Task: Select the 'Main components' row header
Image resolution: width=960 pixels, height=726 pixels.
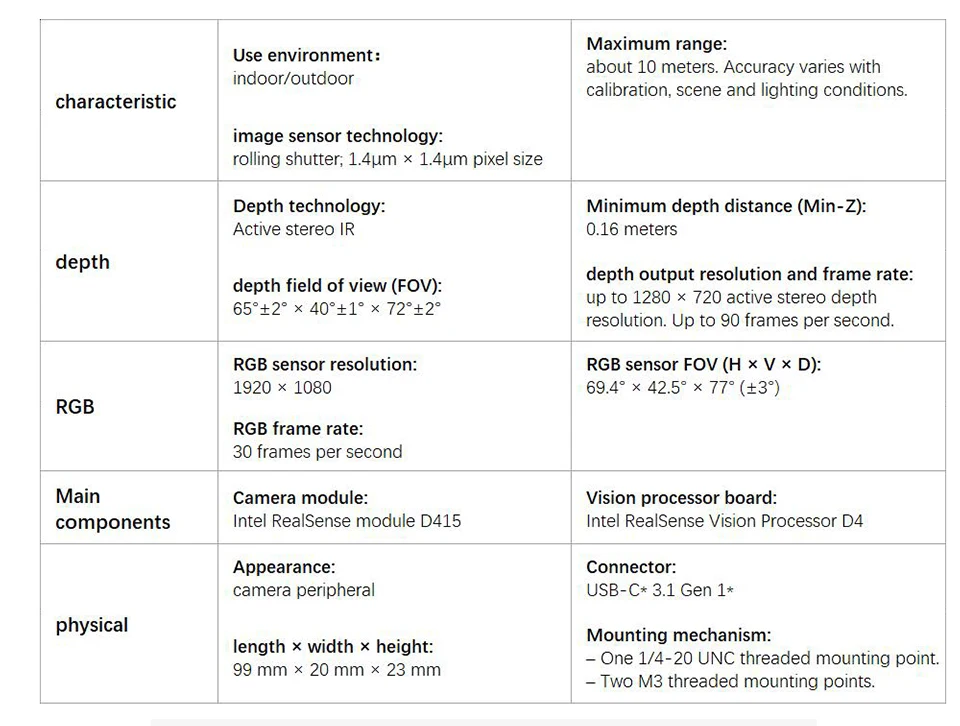Action: click(x=113, y=509)
